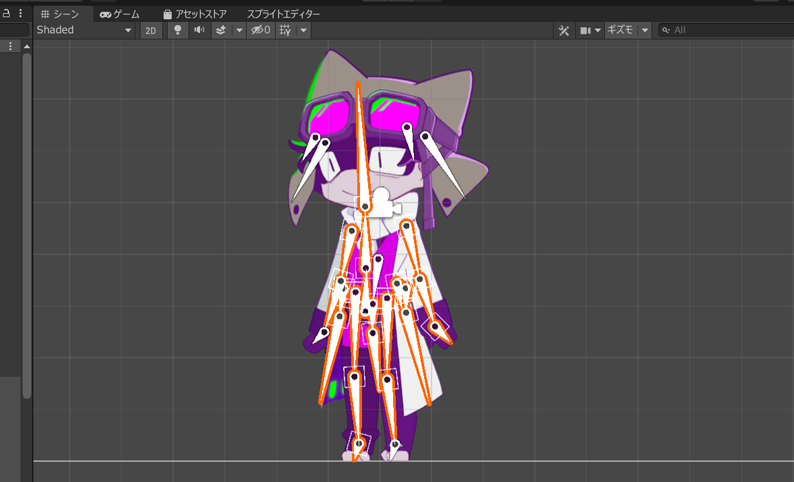Open the scene effects options dropdown arrow
Viewport: 794px width, 482px height.
pos(240,30)
